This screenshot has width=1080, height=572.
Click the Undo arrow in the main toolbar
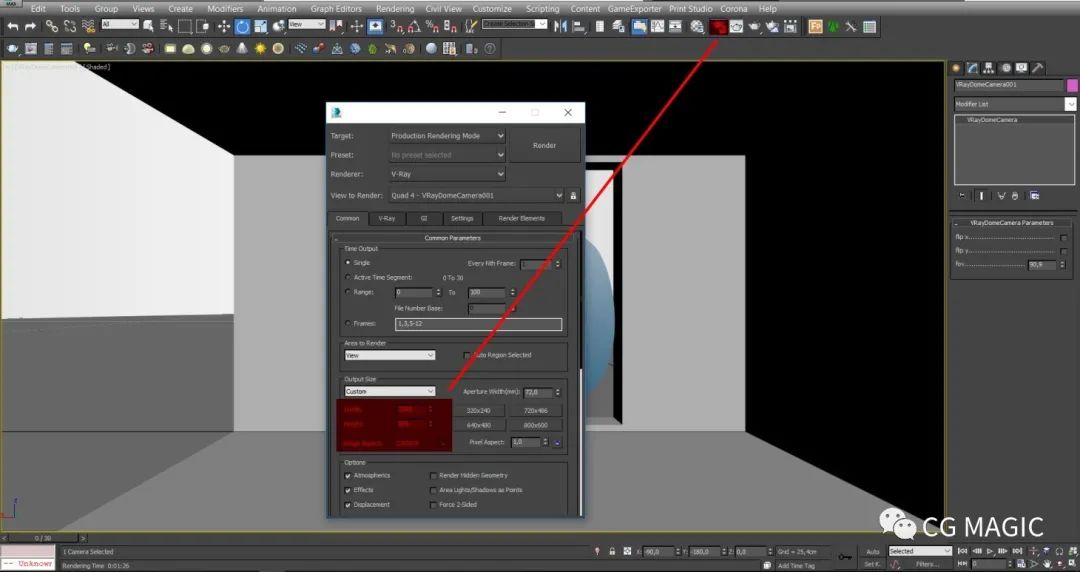[12, 25]
